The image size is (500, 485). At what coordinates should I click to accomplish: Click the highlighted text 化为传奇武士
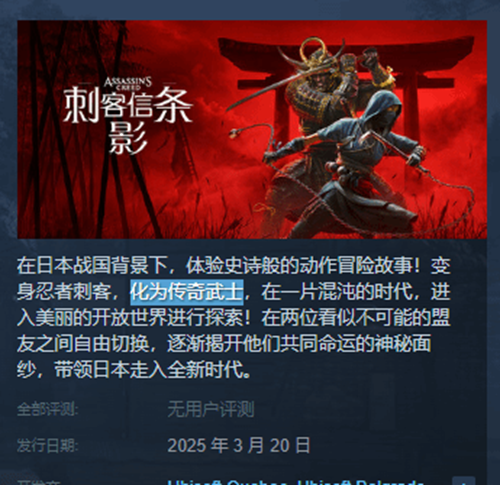(187, 292)
